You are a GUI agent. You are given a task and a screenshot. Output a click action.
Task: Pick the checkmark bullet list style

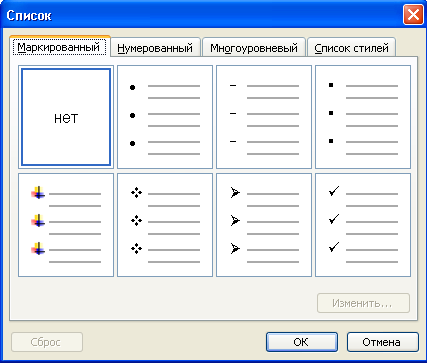pyautogui.click(x=363, y=225)
